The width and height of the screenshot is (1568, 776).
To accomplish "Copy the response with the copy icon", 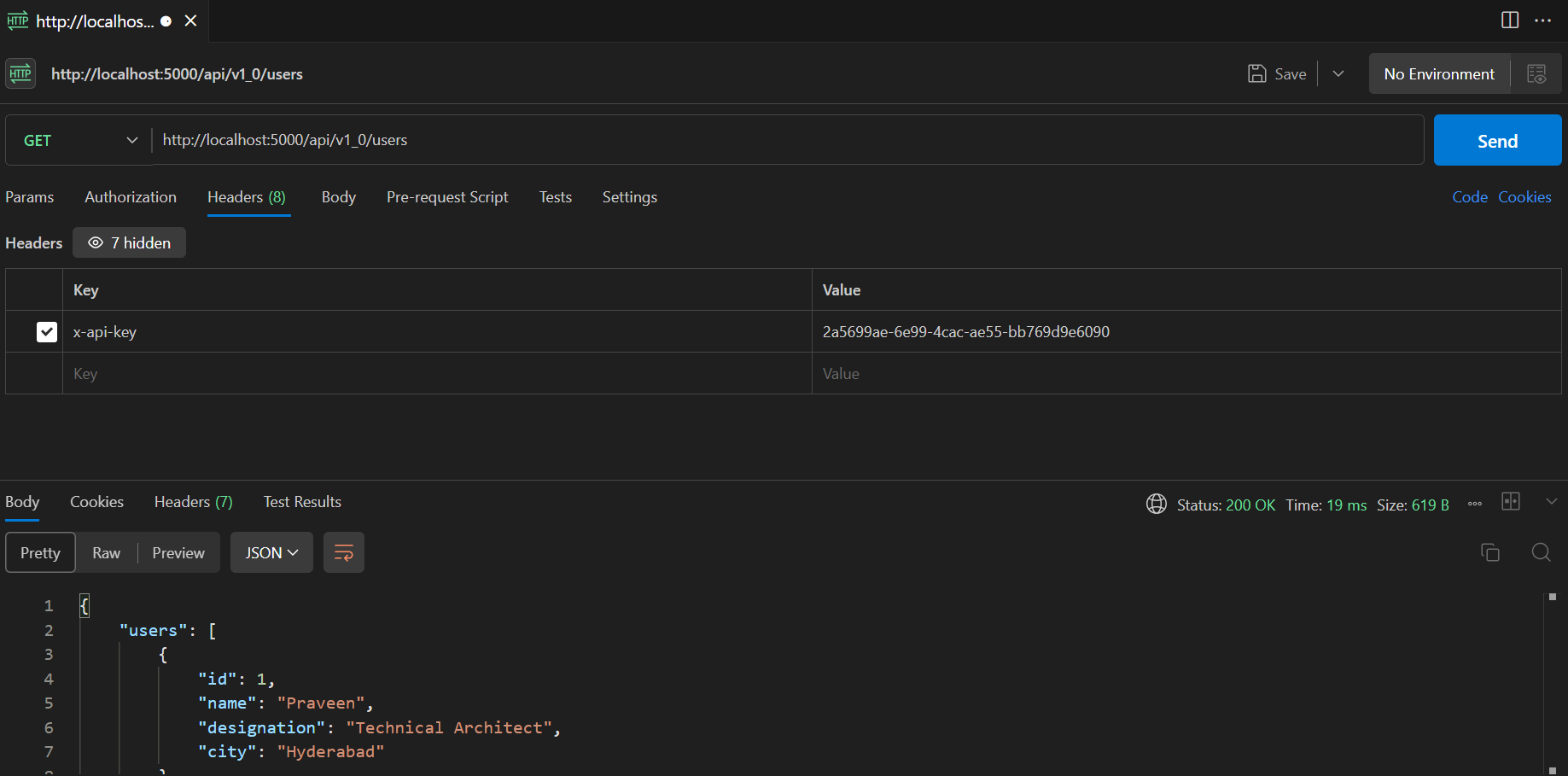I will 1490,552.
